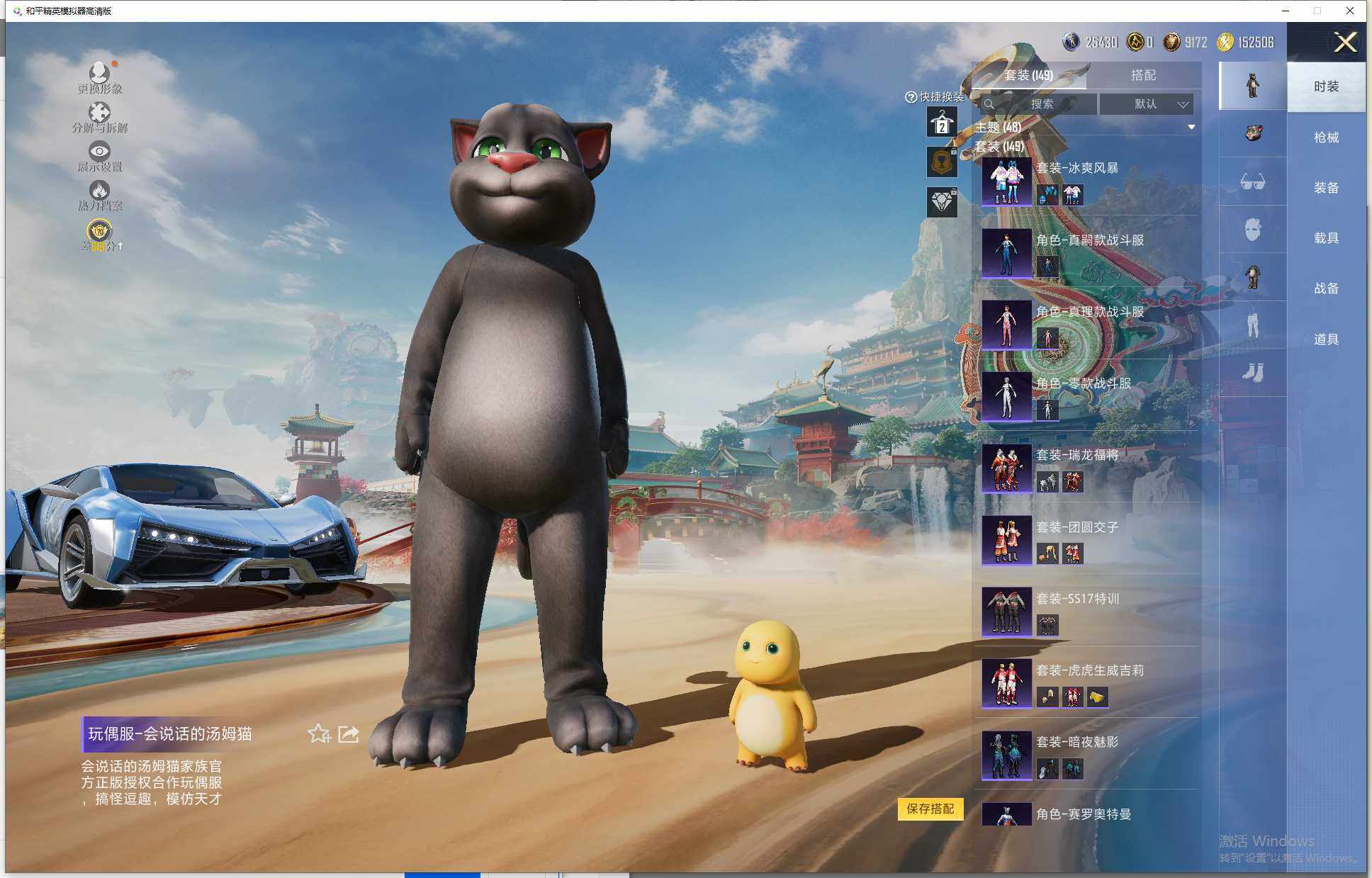The image size is (1372, 878).
Task: Open 分解与拆解 puzzle piece icon
Action: (x=99, y=113)
